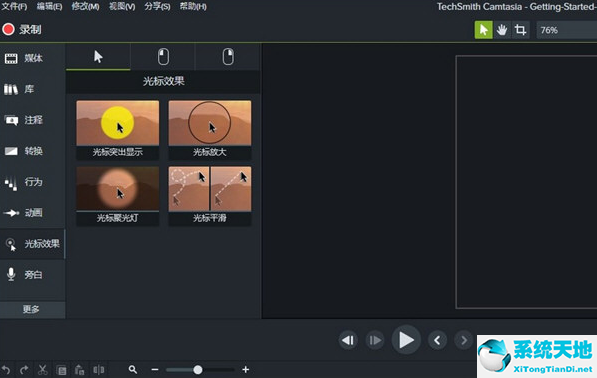Select the crop tool icon
Screen dimensions: 597x378
point(520,30)
